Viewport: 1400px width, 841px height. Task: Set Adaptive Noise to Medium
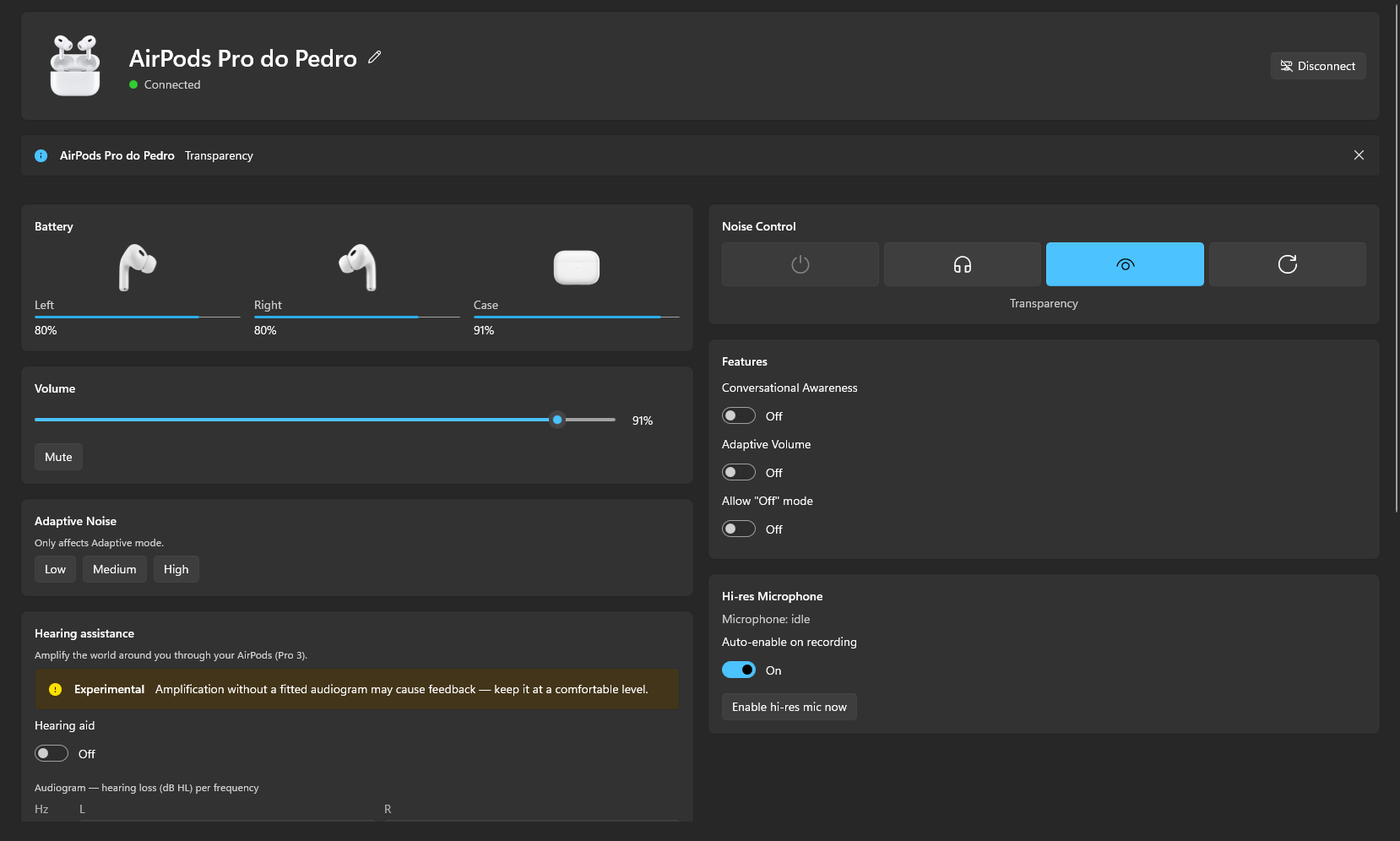(115, 569)
